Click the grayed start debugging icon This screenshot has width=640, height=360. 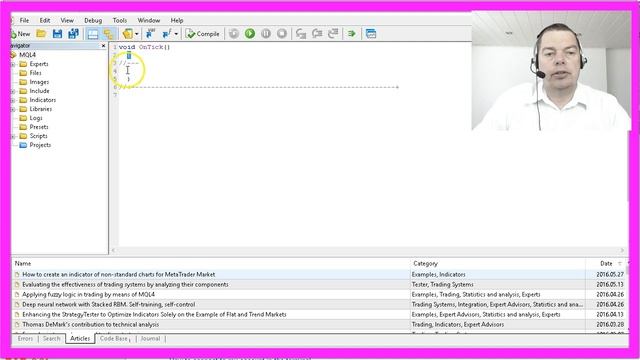coord(234,34)
